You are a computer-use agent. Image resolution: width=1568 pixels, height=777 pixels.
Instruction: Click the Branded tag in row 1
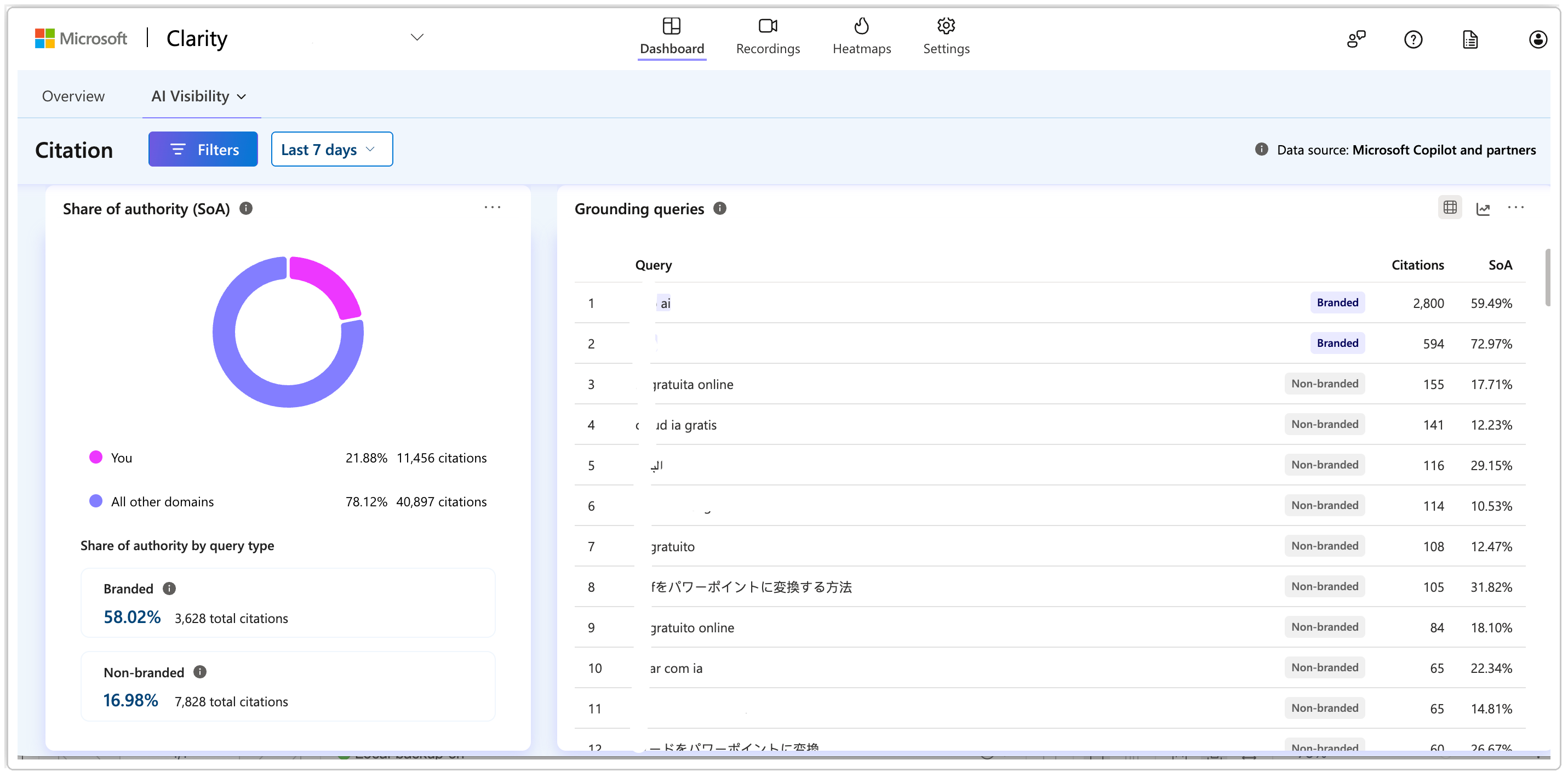point(1337,302)
